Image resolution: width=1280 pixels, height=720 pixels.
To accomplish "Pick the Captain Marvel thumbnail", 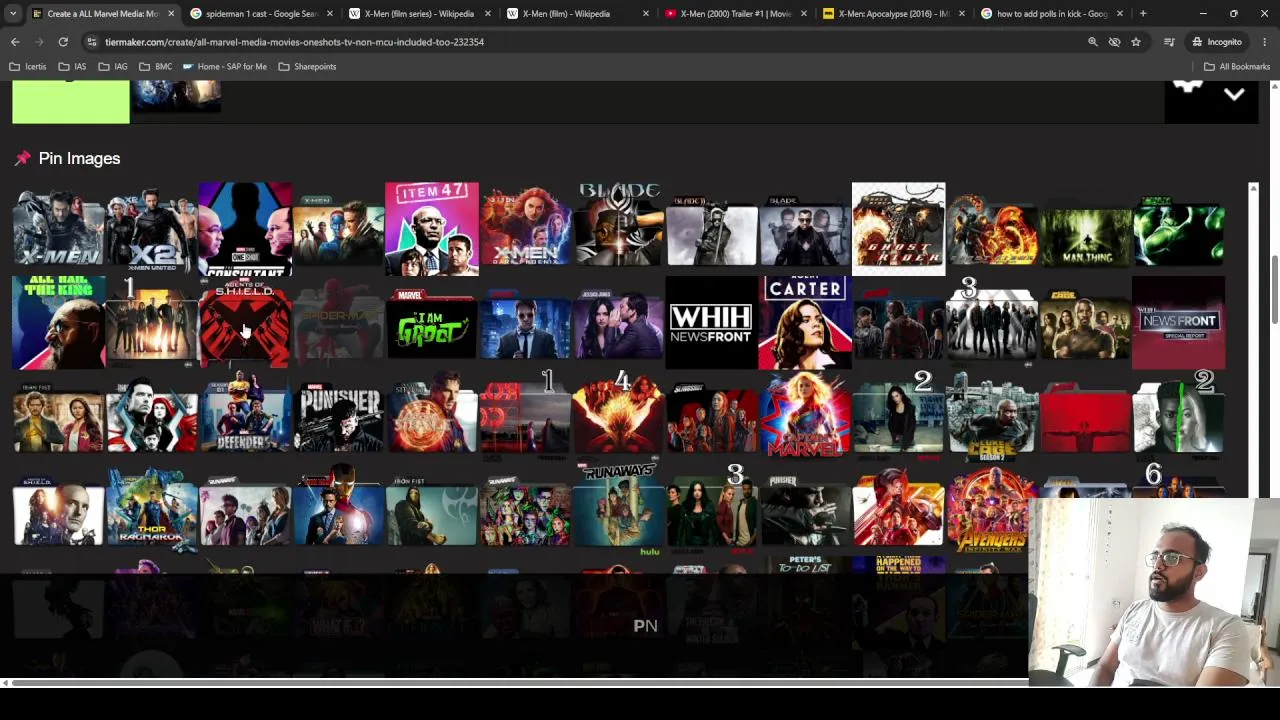I will [x=805, y=414].
